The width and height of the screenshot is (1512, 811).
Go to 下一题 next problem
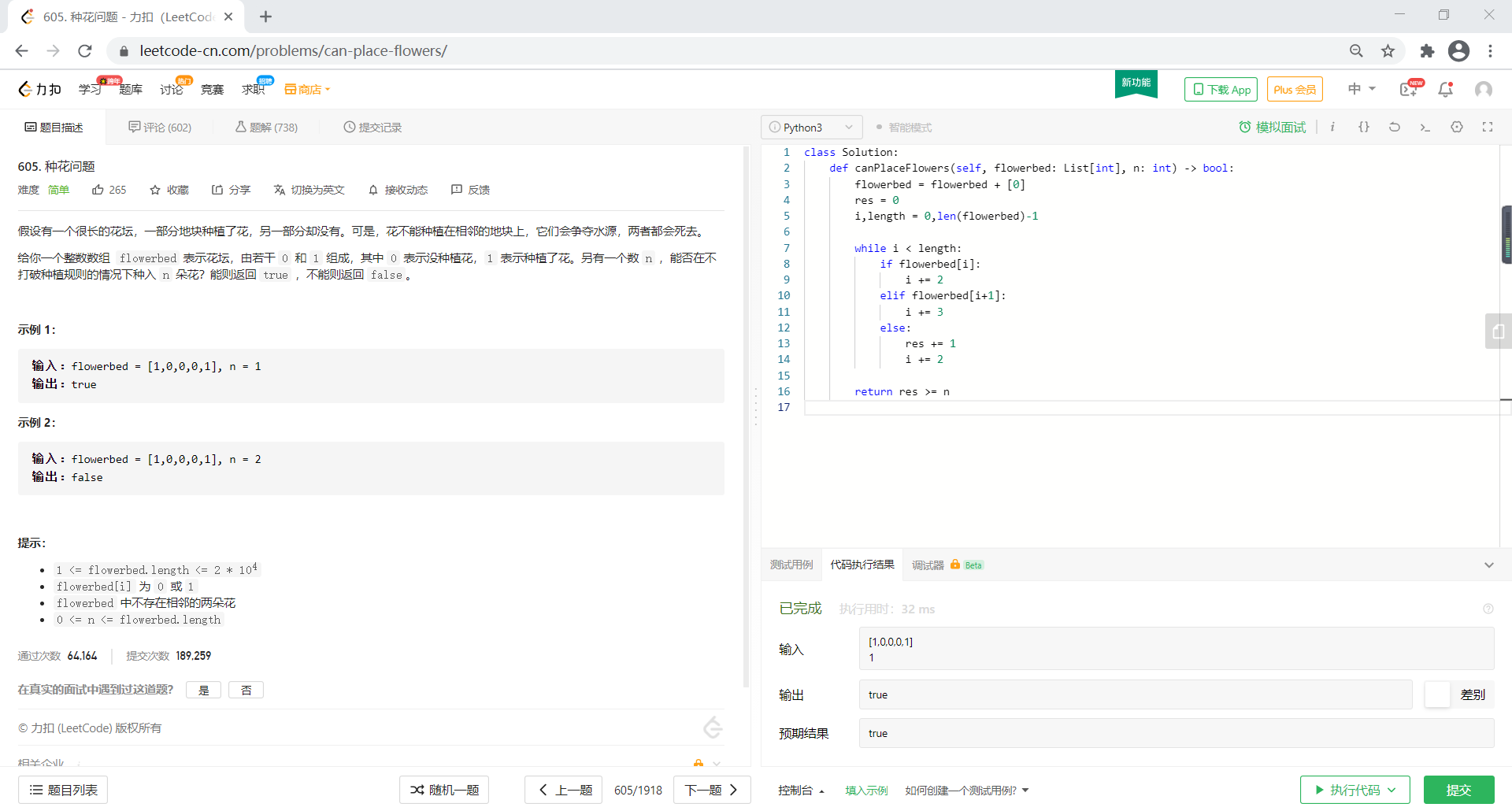click(x=712, y=790)
